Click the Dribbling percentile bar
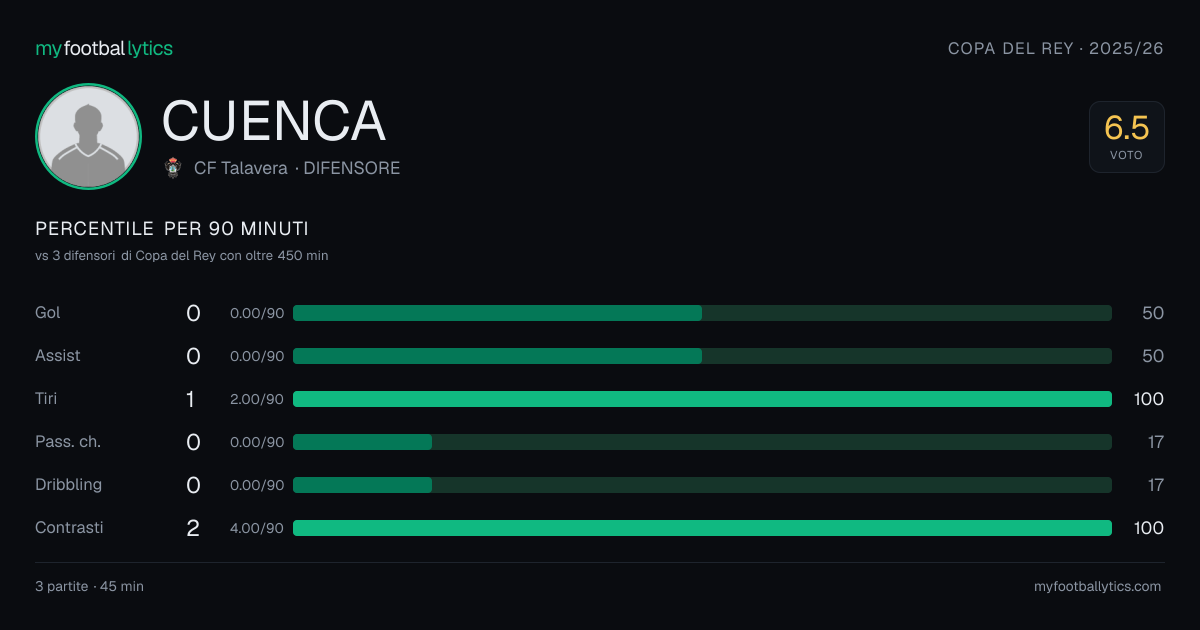This screenshot has width=1200, height=630. click(x=702, y=485)
